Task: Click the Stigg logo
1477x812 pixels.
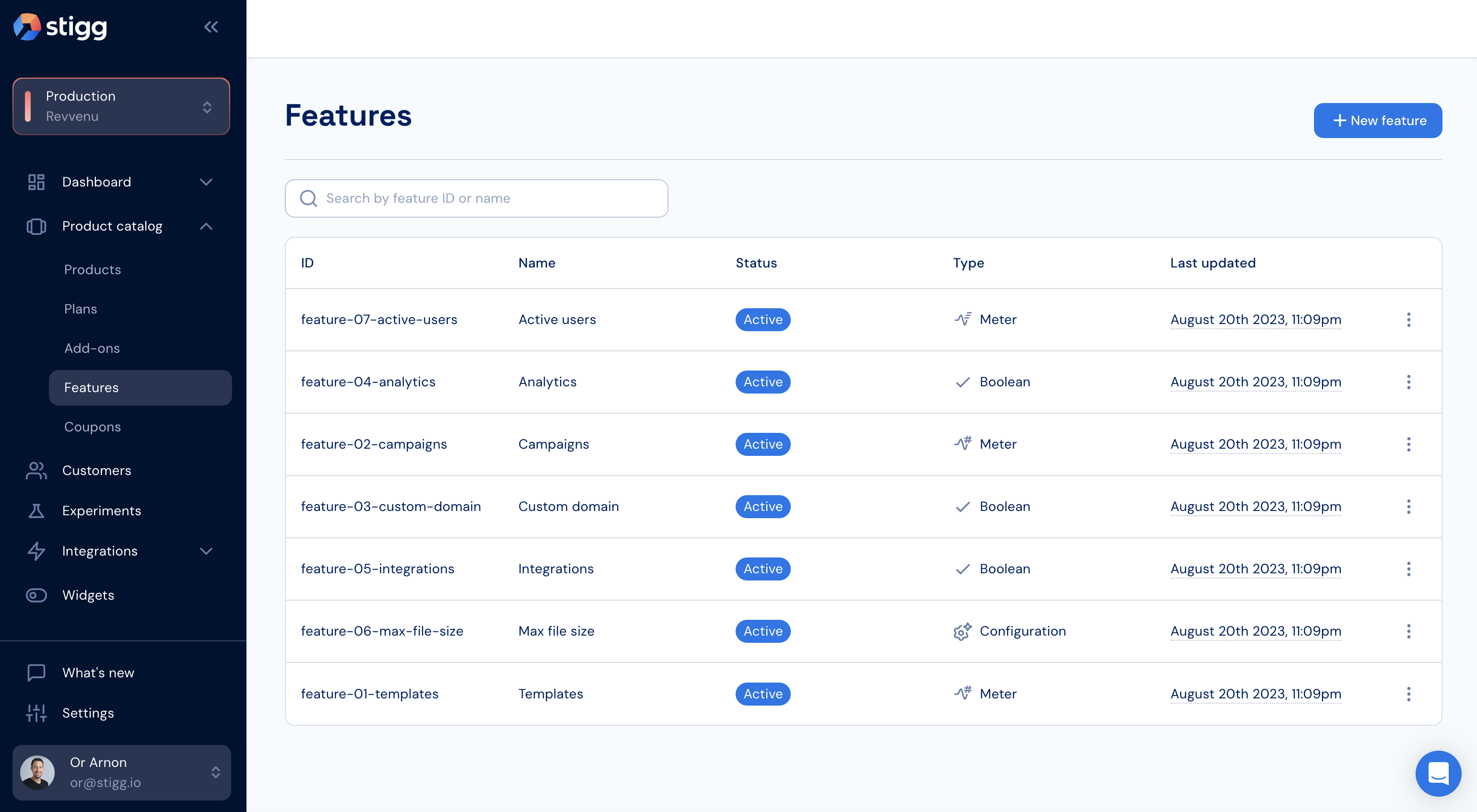Action: pyautogui.click(x=60, y=26)
